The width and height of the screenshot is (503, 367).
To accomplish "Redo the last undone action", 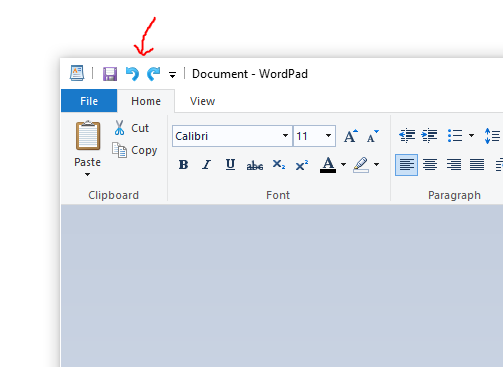I will [x=154, y=74].
